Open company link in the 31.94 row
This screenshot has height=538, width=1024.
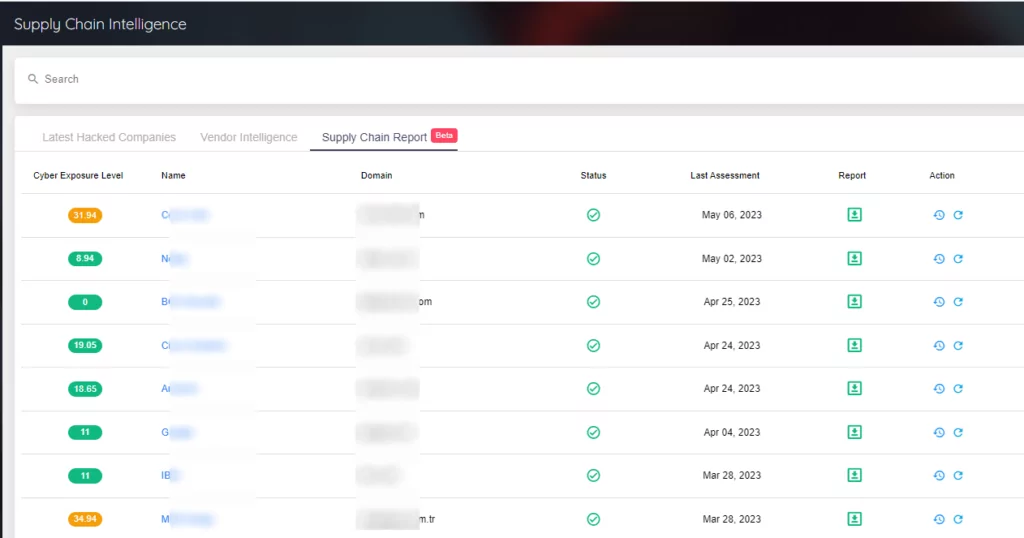click(185, 215)
